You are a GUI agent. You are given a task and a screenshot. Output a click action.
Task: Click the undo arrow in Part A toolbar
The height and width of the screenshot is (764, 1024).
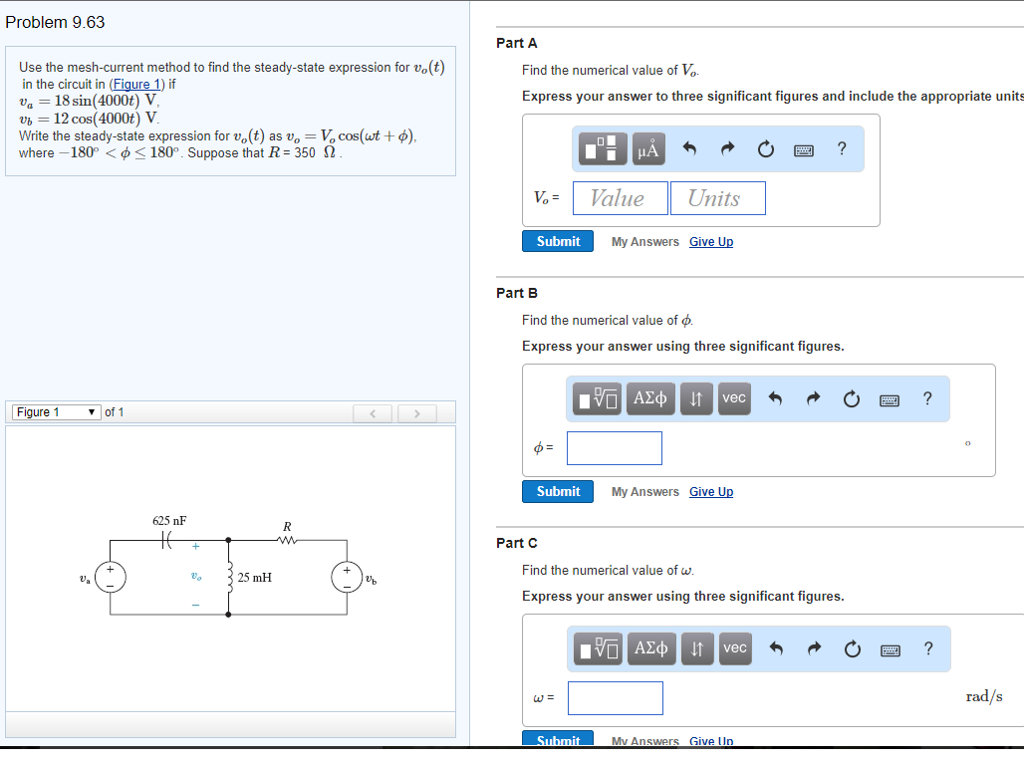[x=690, y=148]
